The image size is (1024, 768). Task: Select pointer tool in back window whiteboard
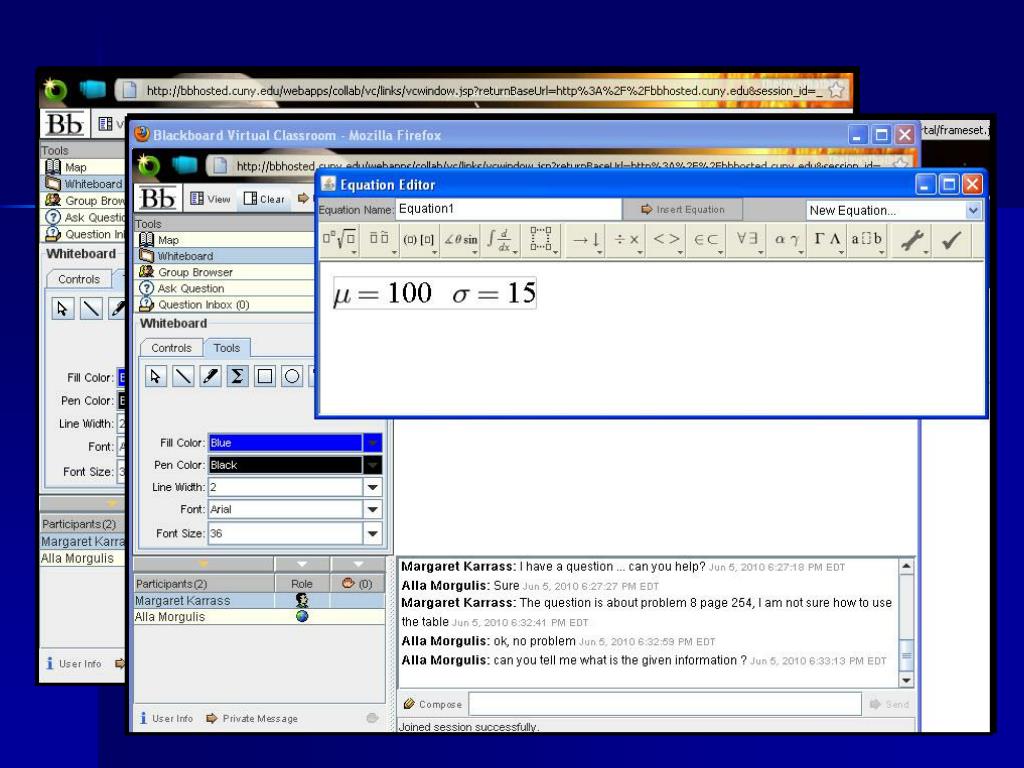63,308
